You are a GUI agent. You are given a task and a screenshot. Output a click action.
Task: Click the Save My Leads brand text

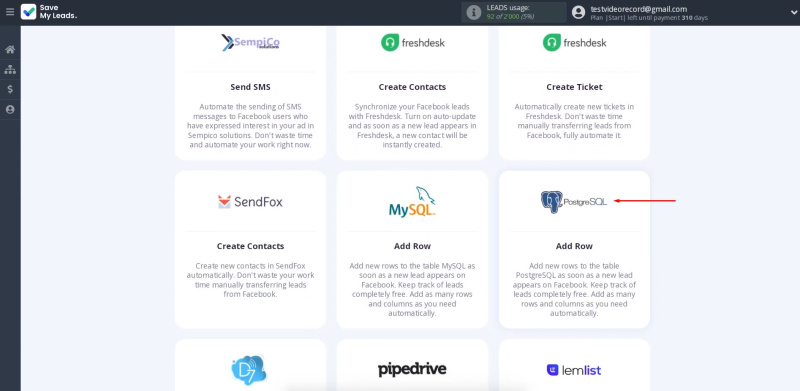pos(58,12)
